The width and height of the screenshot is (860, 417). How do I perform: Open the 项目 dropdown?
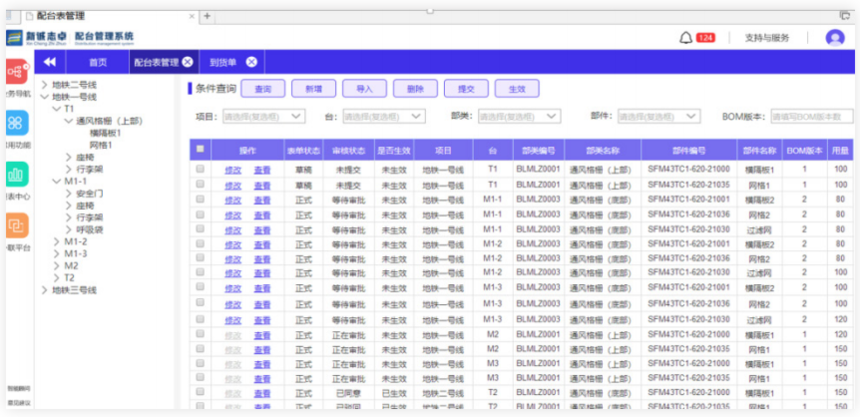264,116
